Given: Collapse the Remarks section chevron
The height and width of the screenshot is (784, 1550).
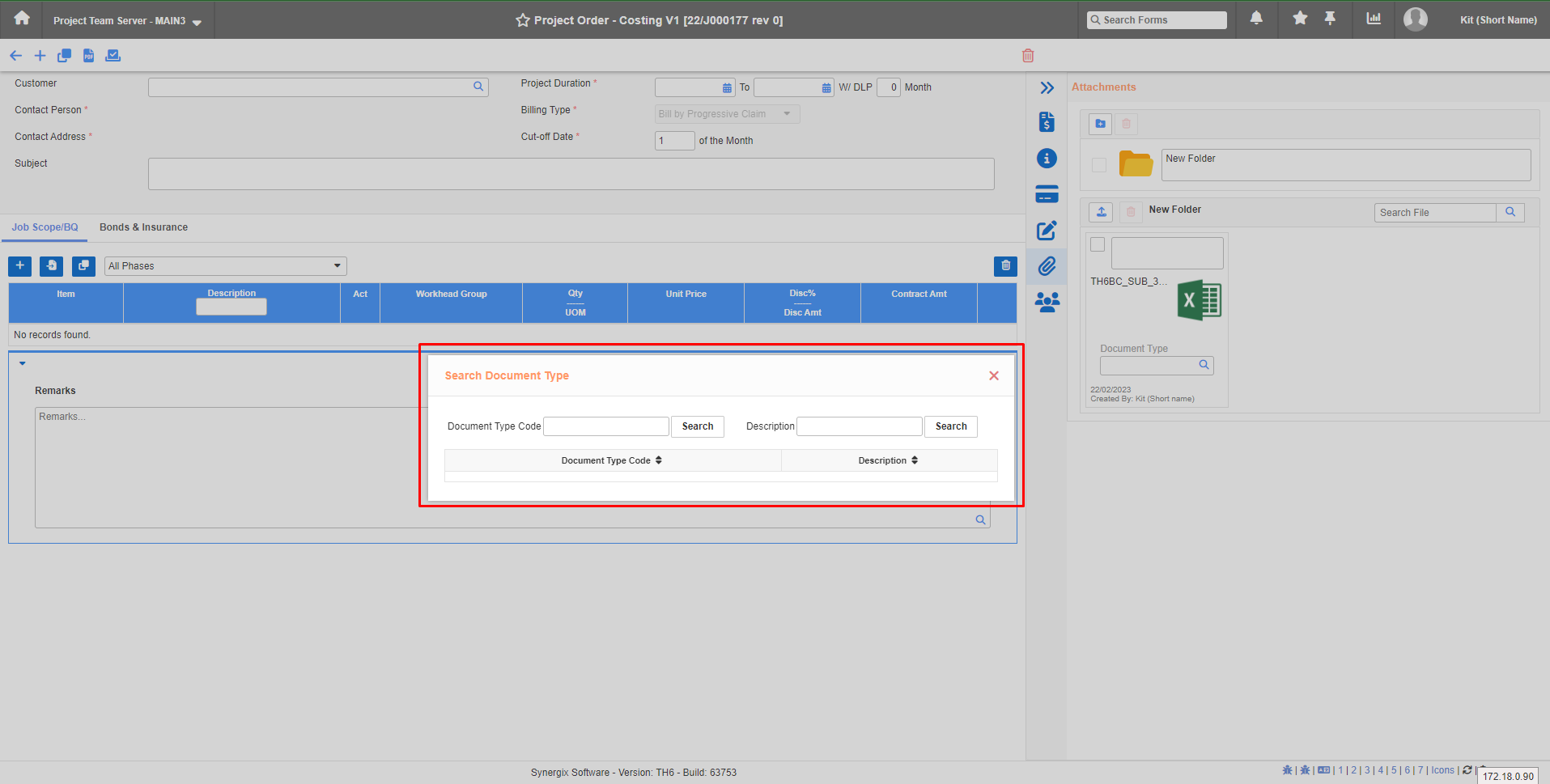Looking at the screenshot, I should click(22, 362).
